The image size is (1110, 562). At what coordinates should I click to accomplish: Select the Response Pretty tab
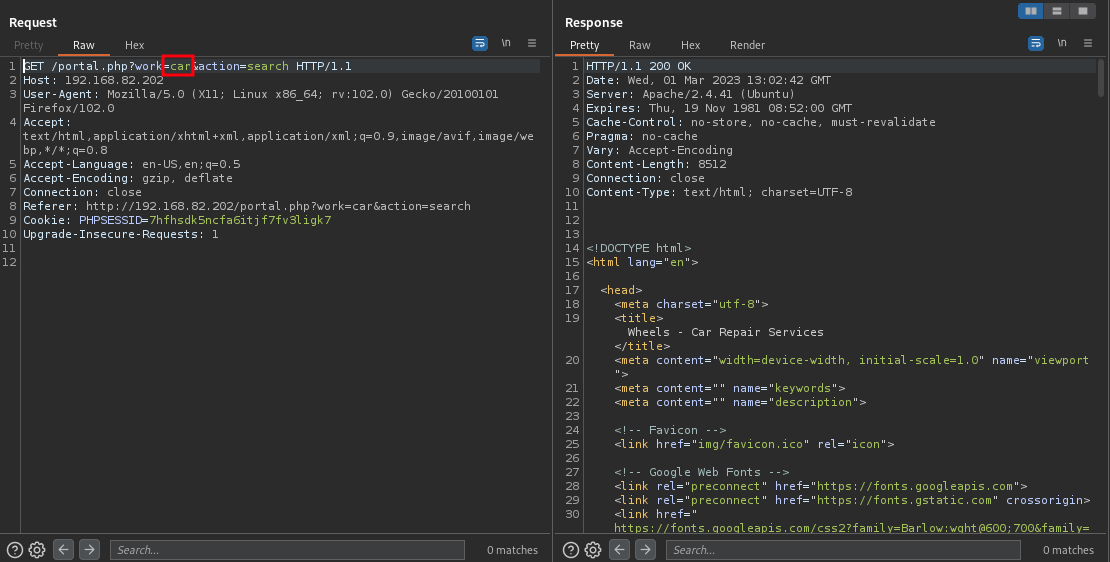pos(585,45)
